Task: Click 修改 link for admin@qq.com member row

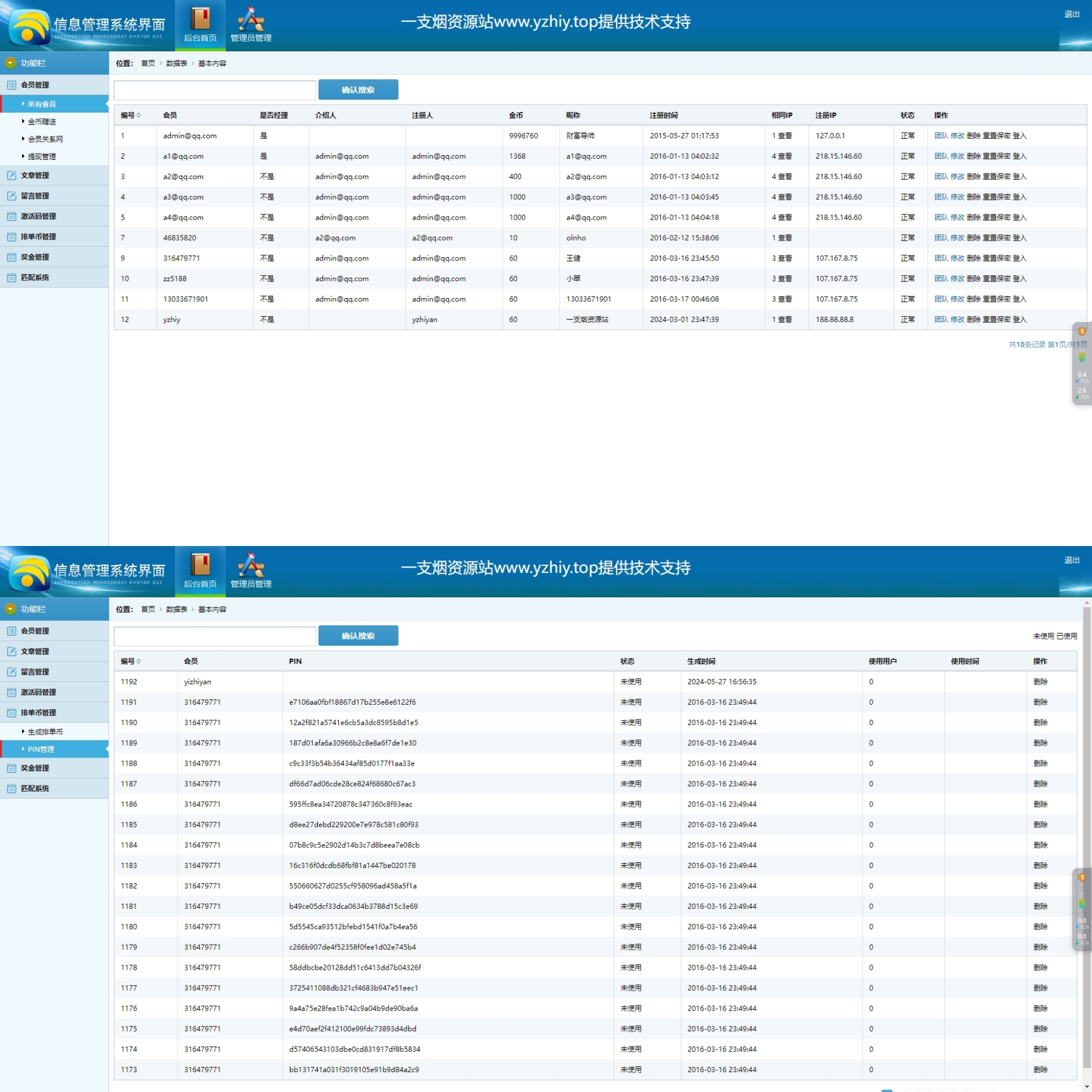Action: [x=957, y=136]
